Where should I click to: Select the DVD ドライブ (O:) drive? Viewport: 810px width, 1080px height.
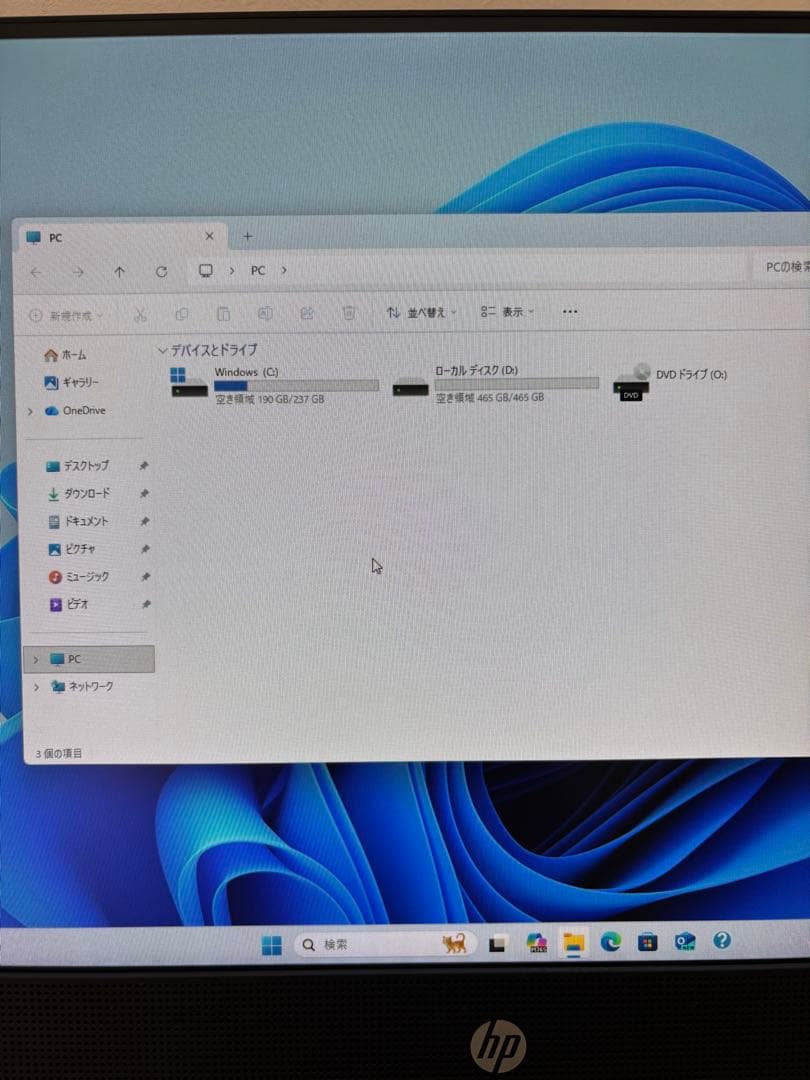tap(671, 382)
